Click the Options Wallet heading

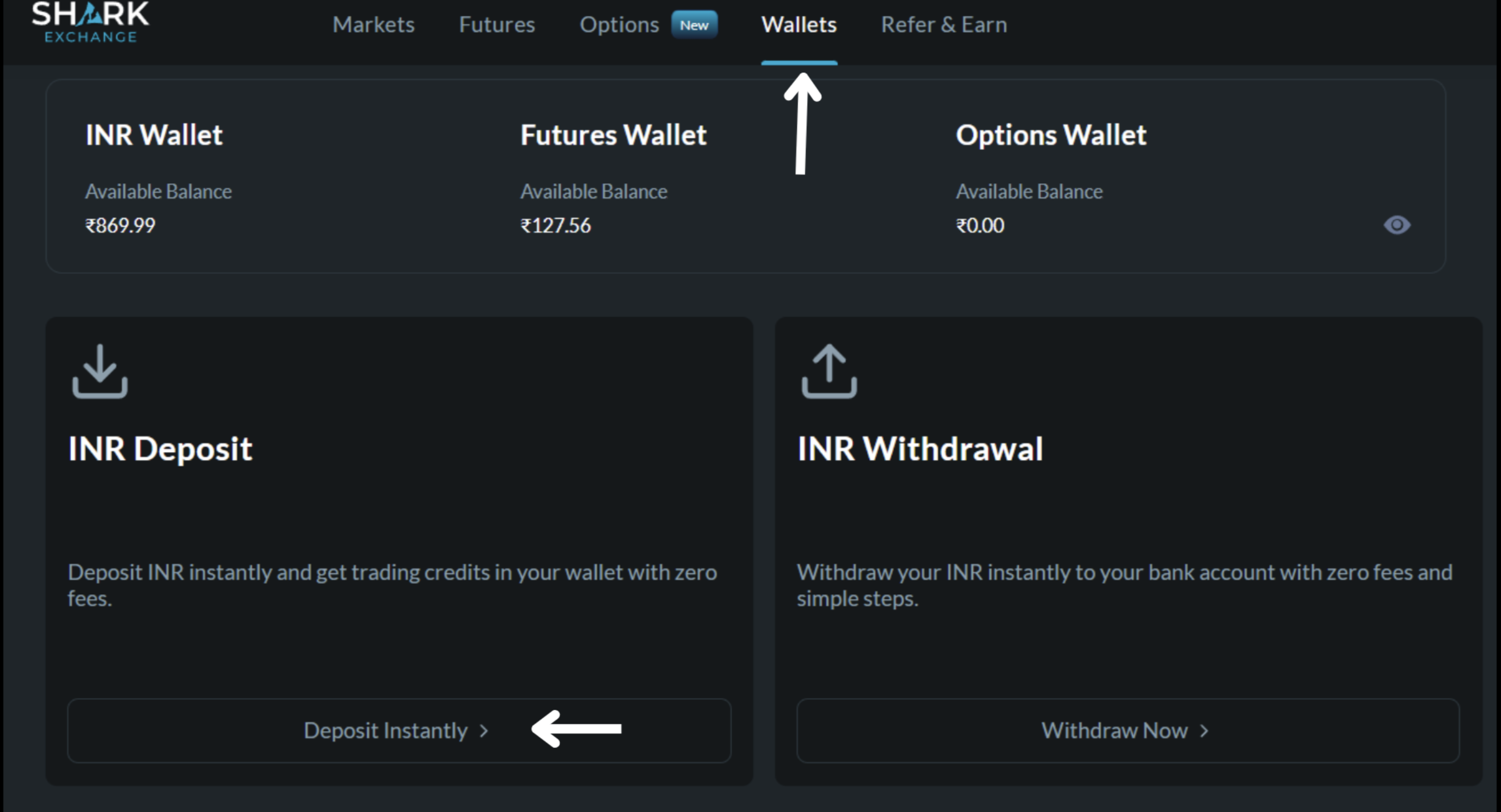(1051, 135)
